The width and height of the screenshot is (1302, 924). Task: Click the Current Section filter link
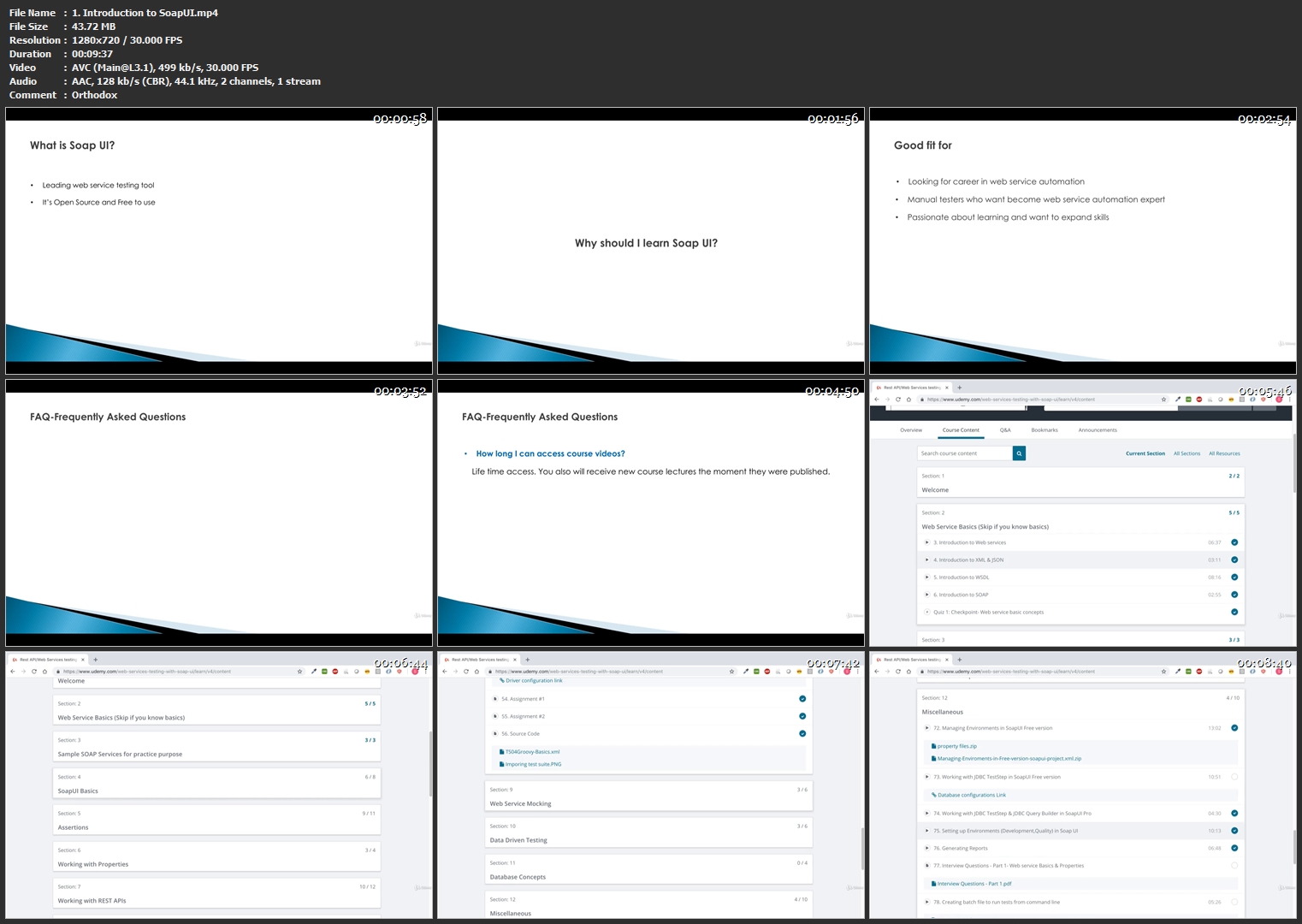(1145, 453)
